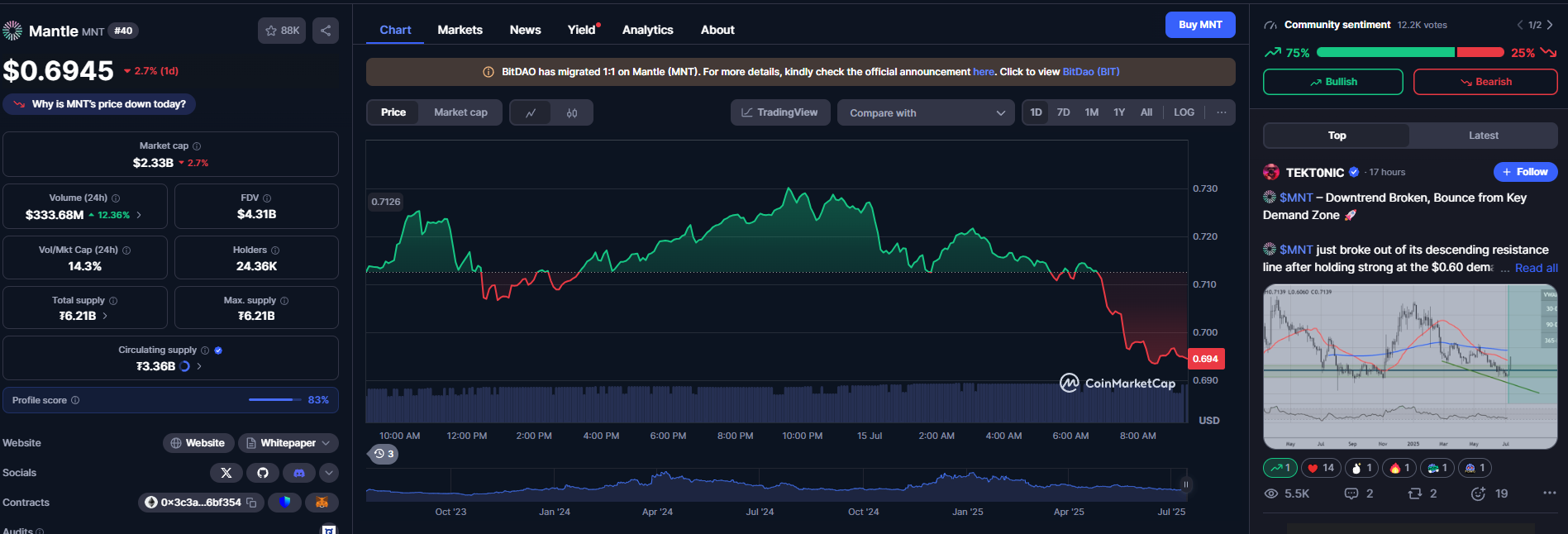Open the Compare with dropdown
The width and height of the screenshot is (1568, 534).
tap(926, 112)
